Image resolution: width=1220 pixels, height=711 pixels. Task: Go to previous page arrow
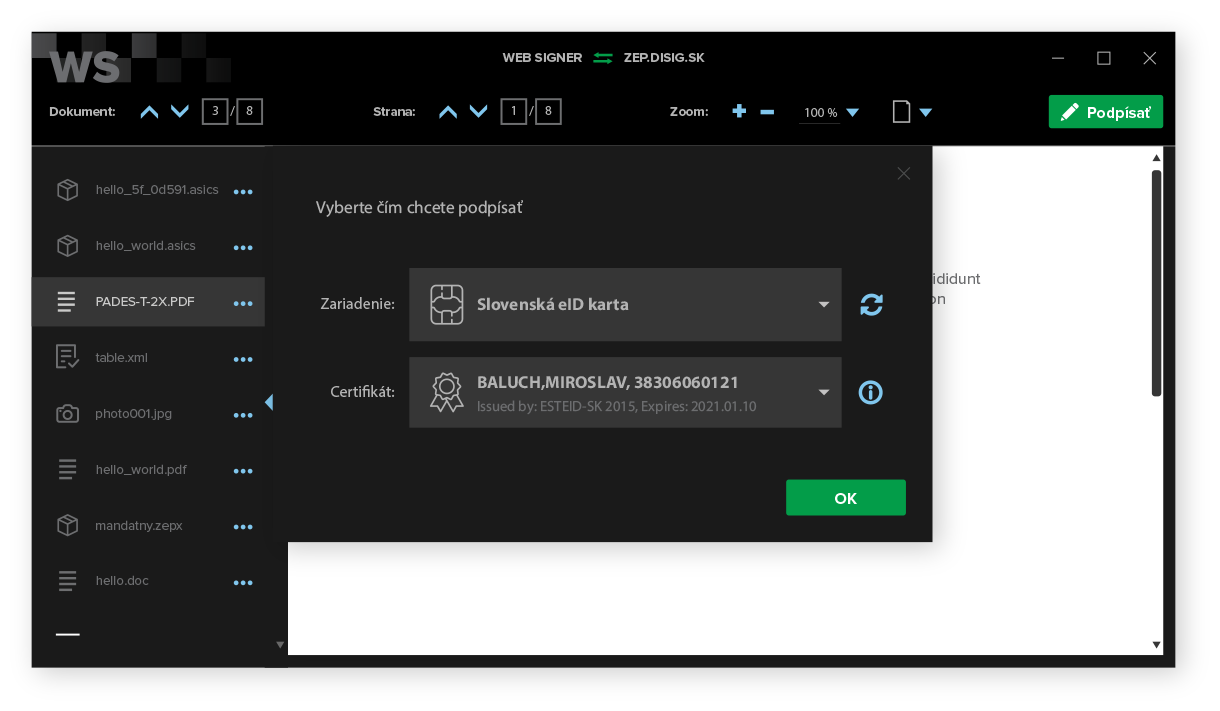pyautogui.click(x=448, y=112)
